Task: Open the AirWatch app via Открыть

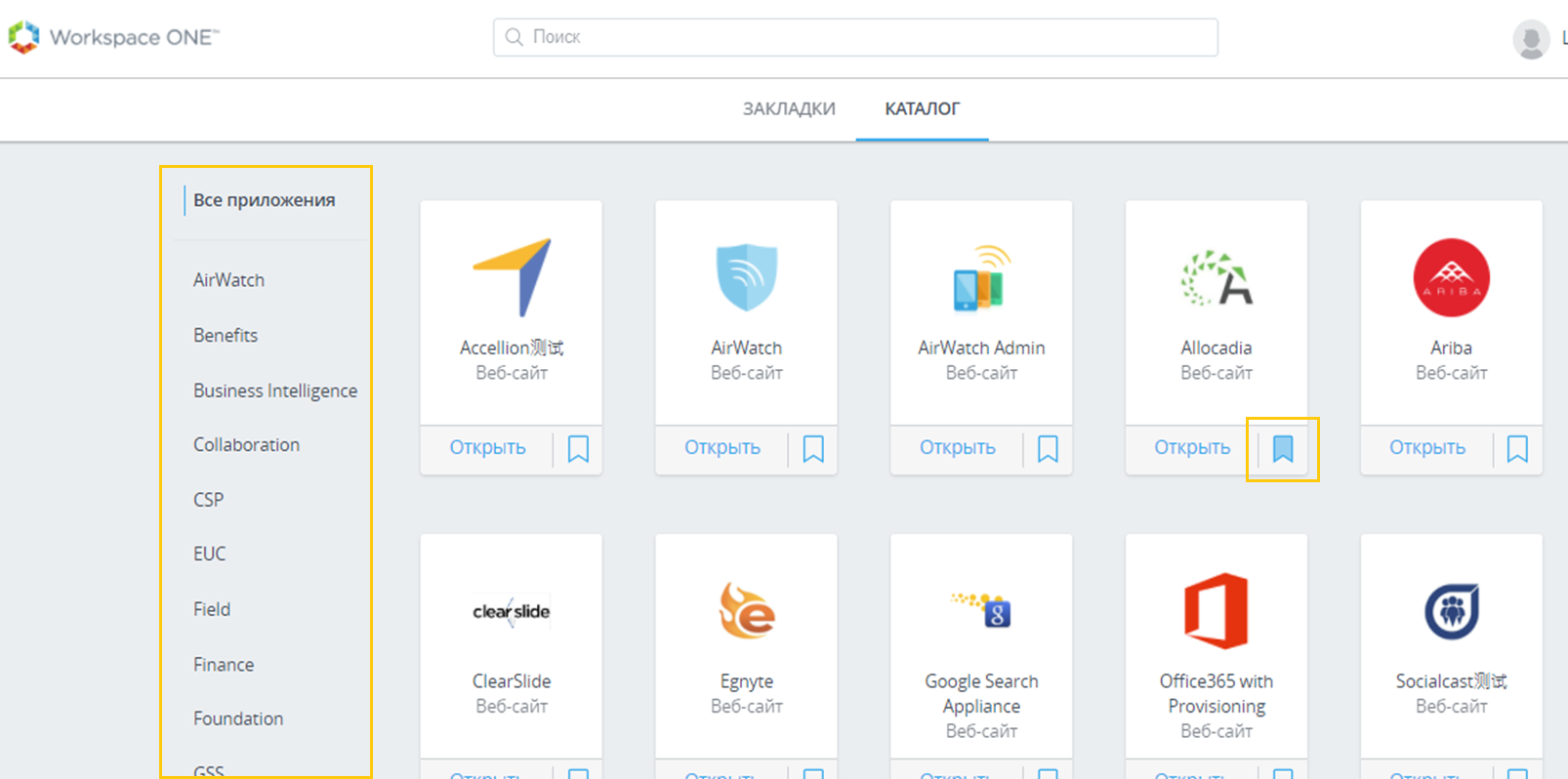Action: tap(722, 447)
